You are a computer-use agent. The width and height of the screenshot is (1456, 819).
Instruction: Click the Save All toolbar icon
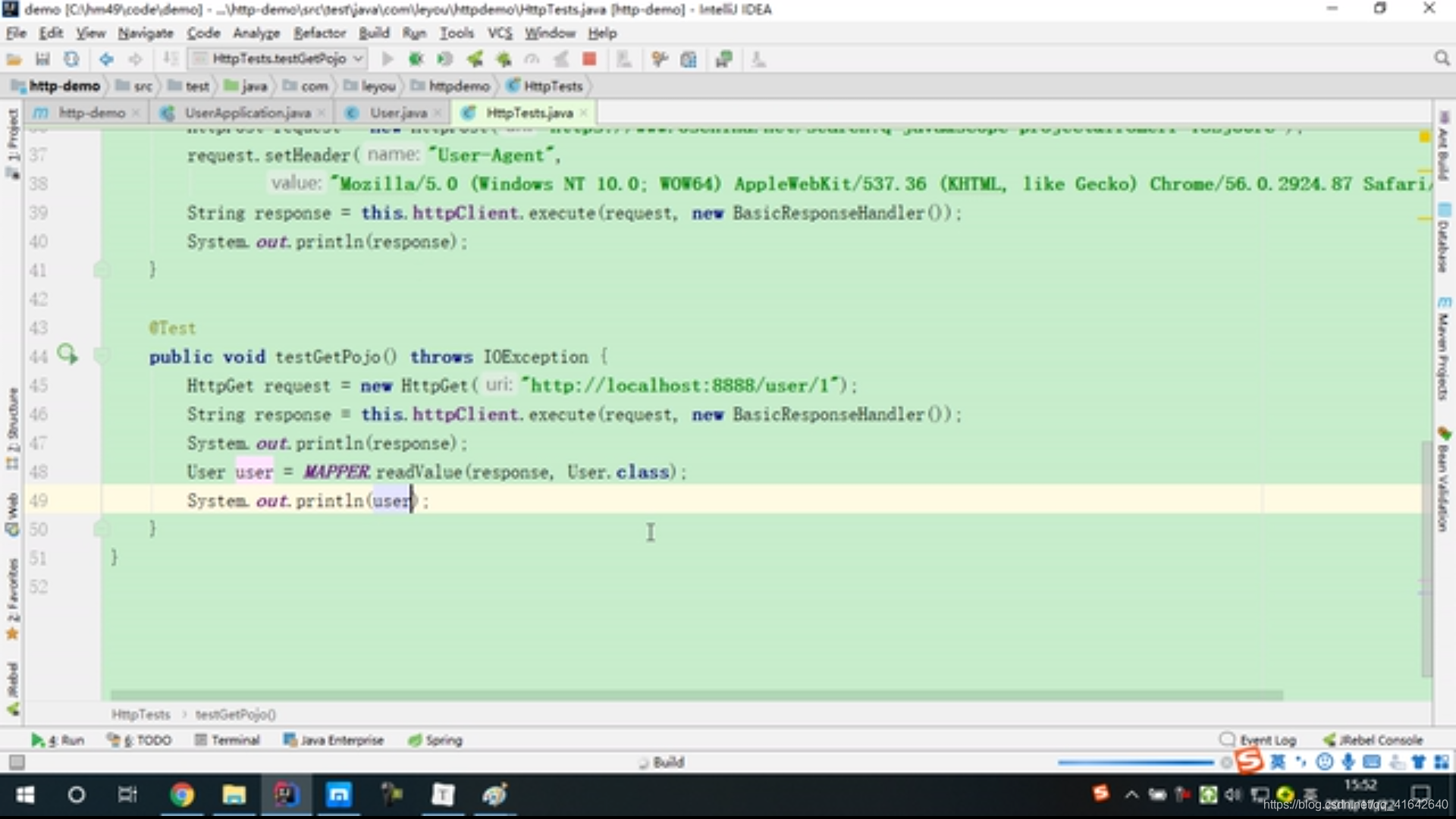point(42,59)
